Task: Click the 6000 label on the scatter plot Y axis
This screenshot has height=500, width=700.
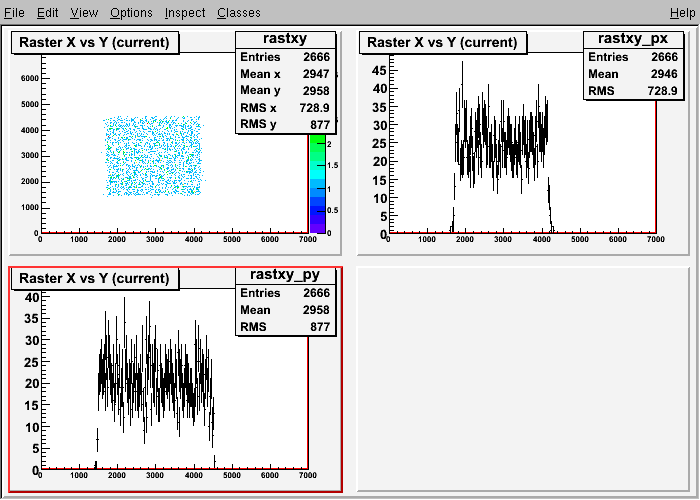Action: click(29, 78)
